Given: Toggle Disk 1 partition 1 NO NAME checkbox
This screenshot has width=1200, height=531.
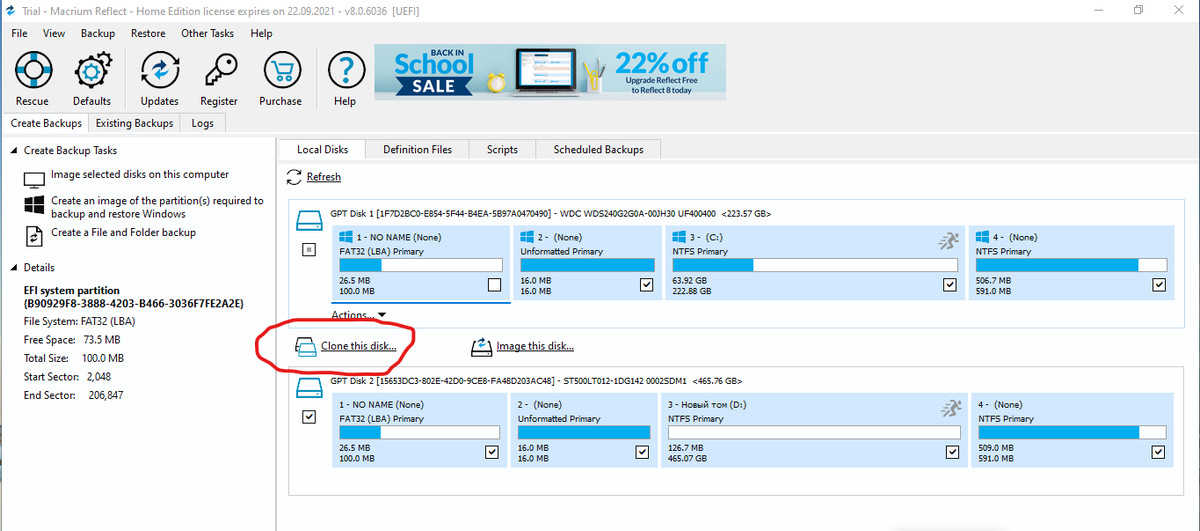Looking at the screenshot, I should (493, 286).
